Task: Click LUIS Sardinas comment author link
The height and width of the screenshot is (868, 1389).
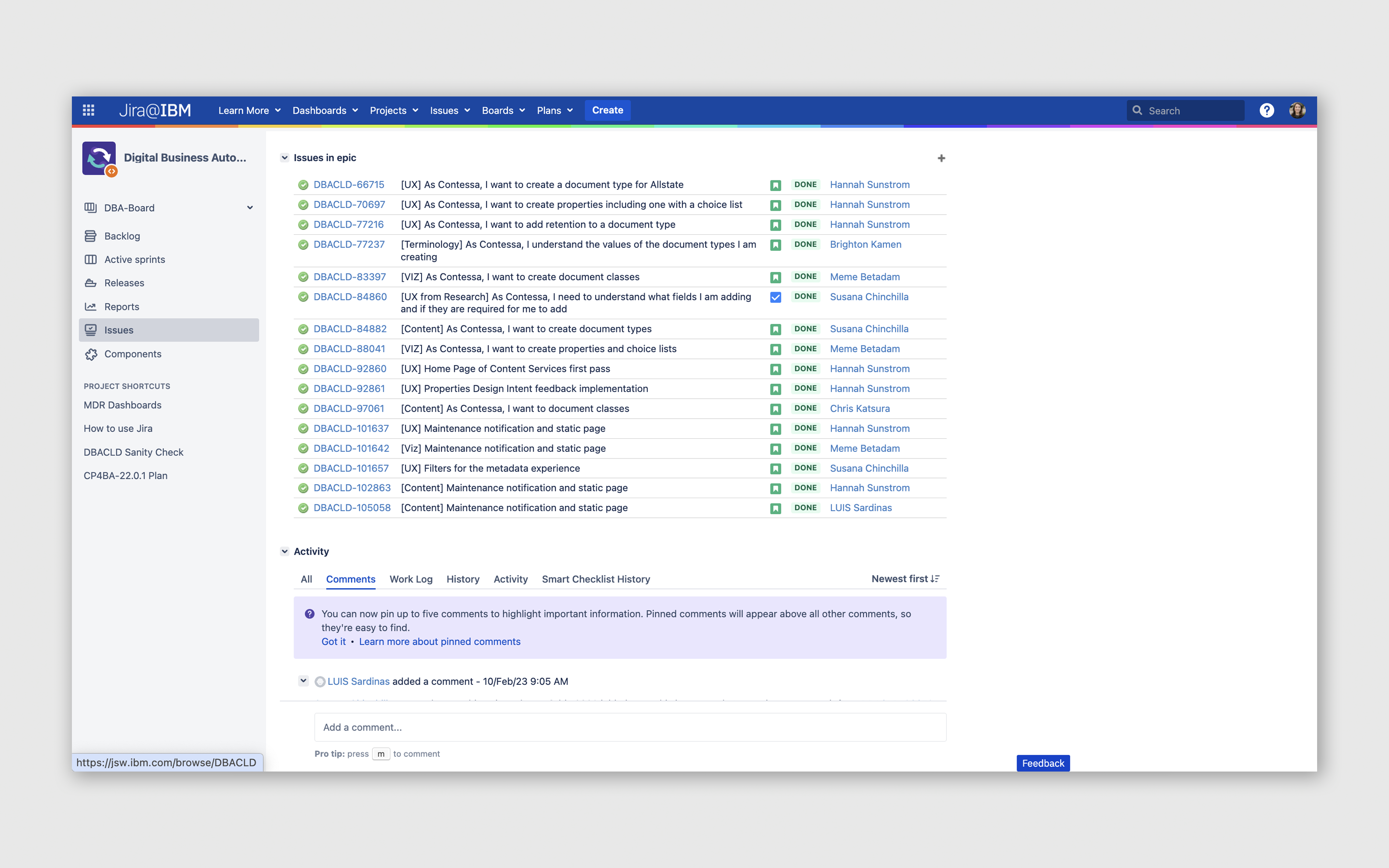Action: tap(359, 681)
